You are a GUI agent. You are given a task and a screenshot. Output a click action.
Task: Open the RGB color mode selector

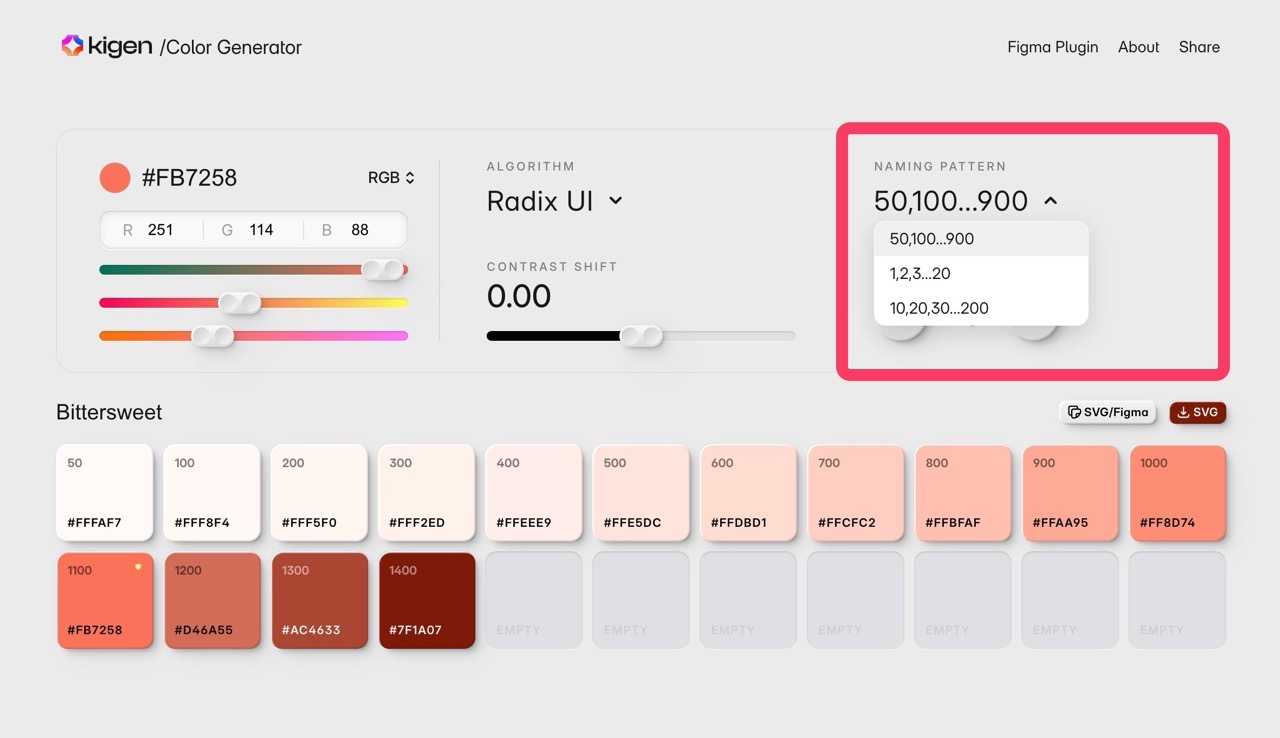point(391,178)
